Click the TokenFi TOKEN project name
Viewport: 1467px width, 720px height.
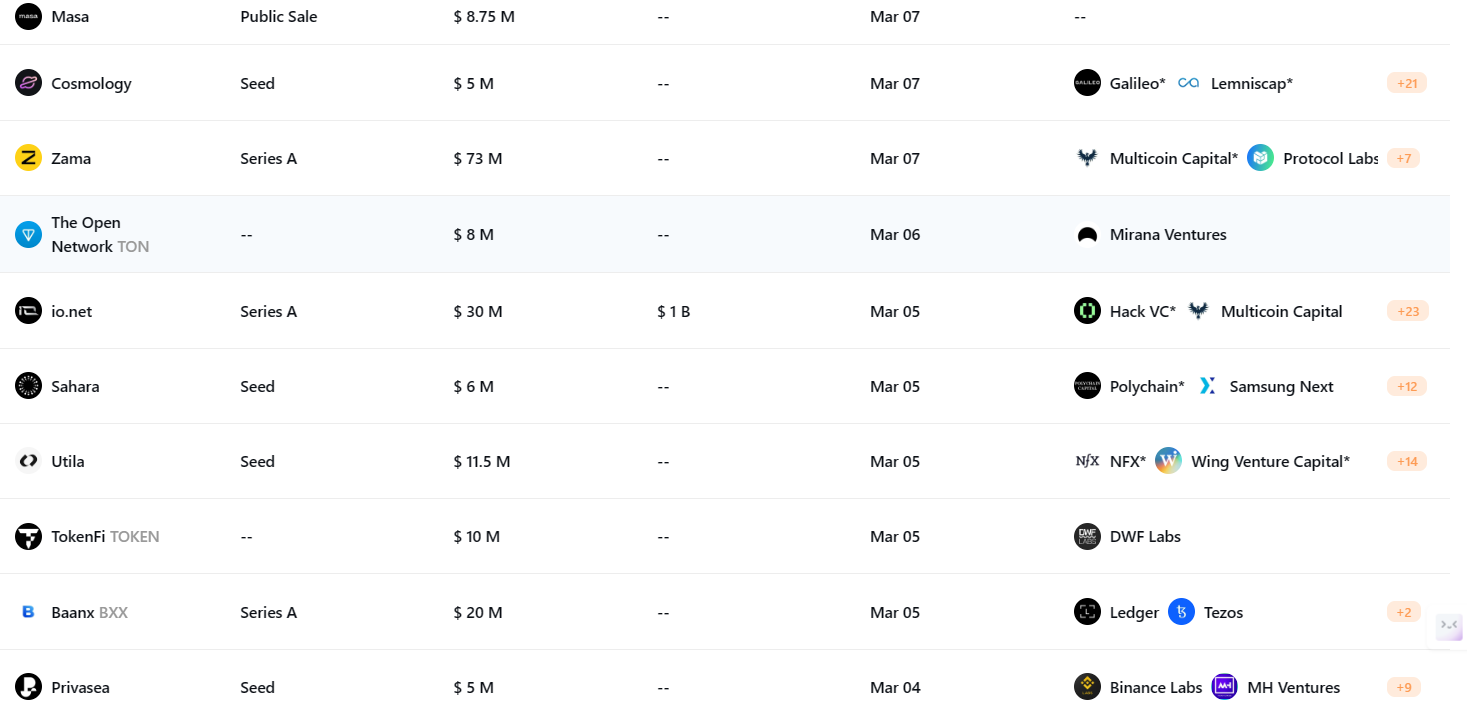pos(105,536)
